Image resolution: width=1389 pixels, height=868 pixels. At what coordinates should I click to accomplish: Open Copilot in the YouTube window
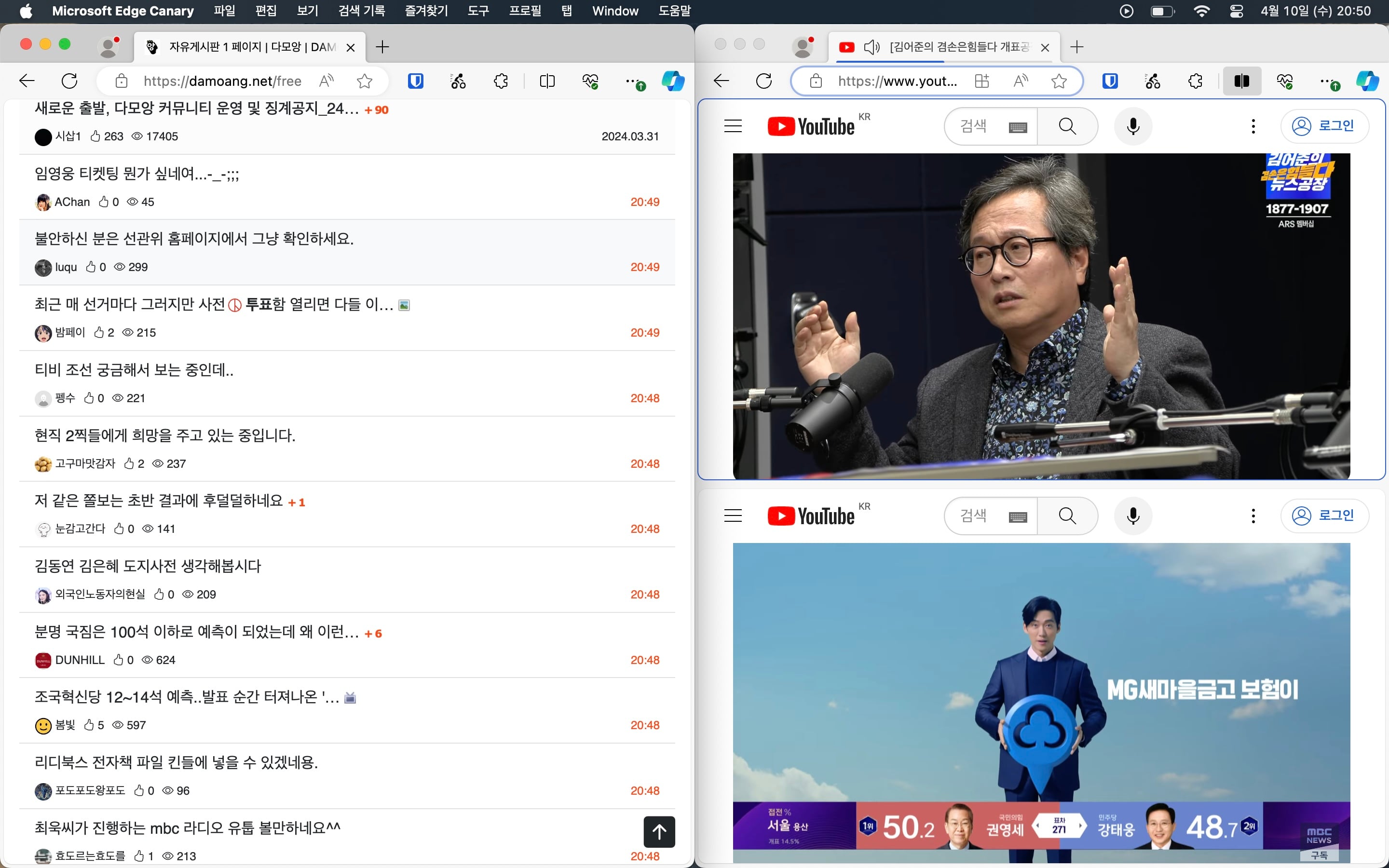click(x=1367, y=81)
